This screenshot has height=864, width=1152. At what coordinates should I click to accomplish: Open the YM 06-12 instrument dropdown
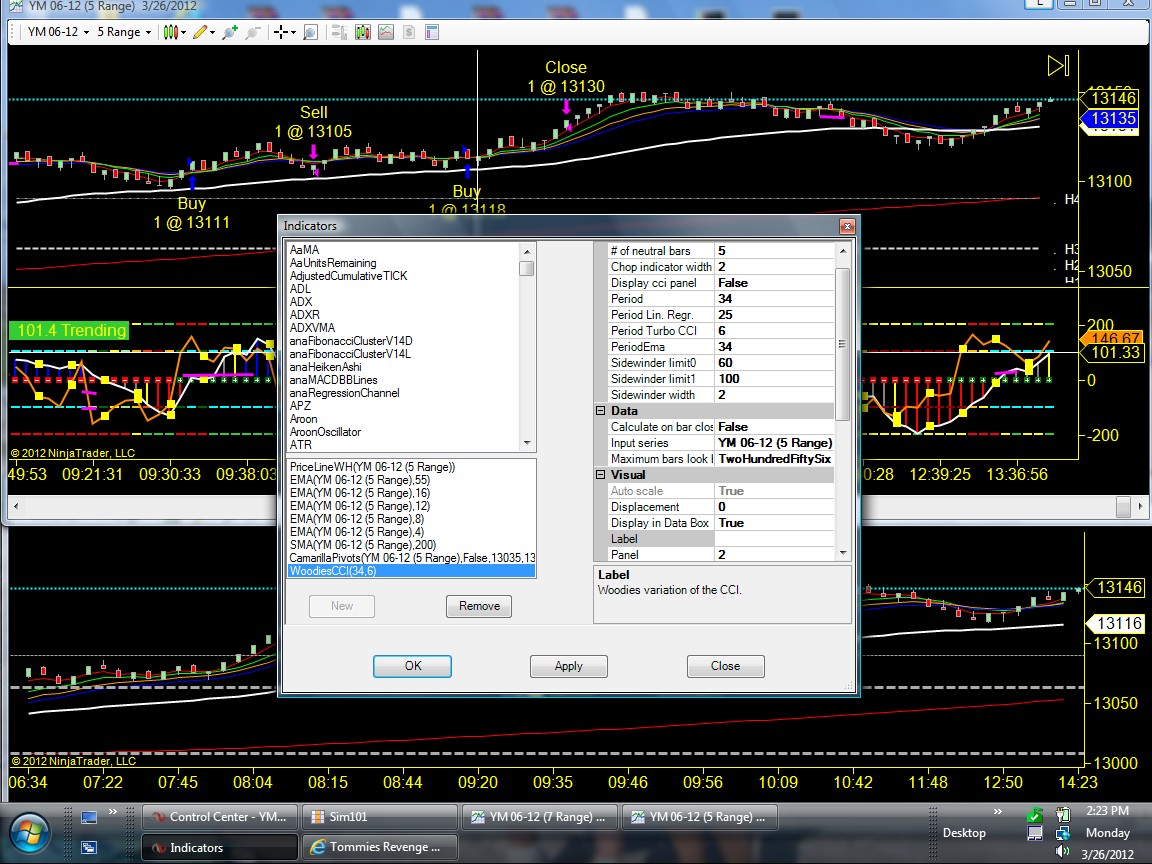click(58, 32)
